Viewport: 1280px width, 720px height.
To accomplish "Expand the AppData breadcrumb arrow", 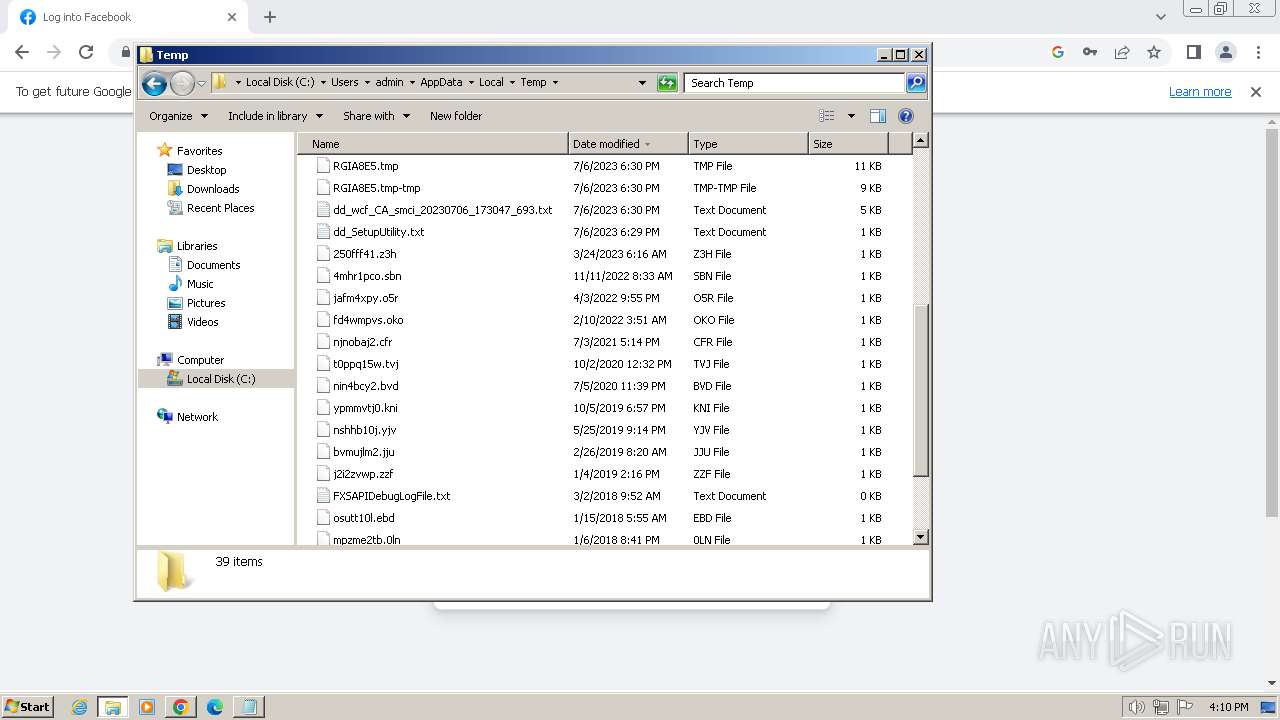I will click(x=470, y=83).
